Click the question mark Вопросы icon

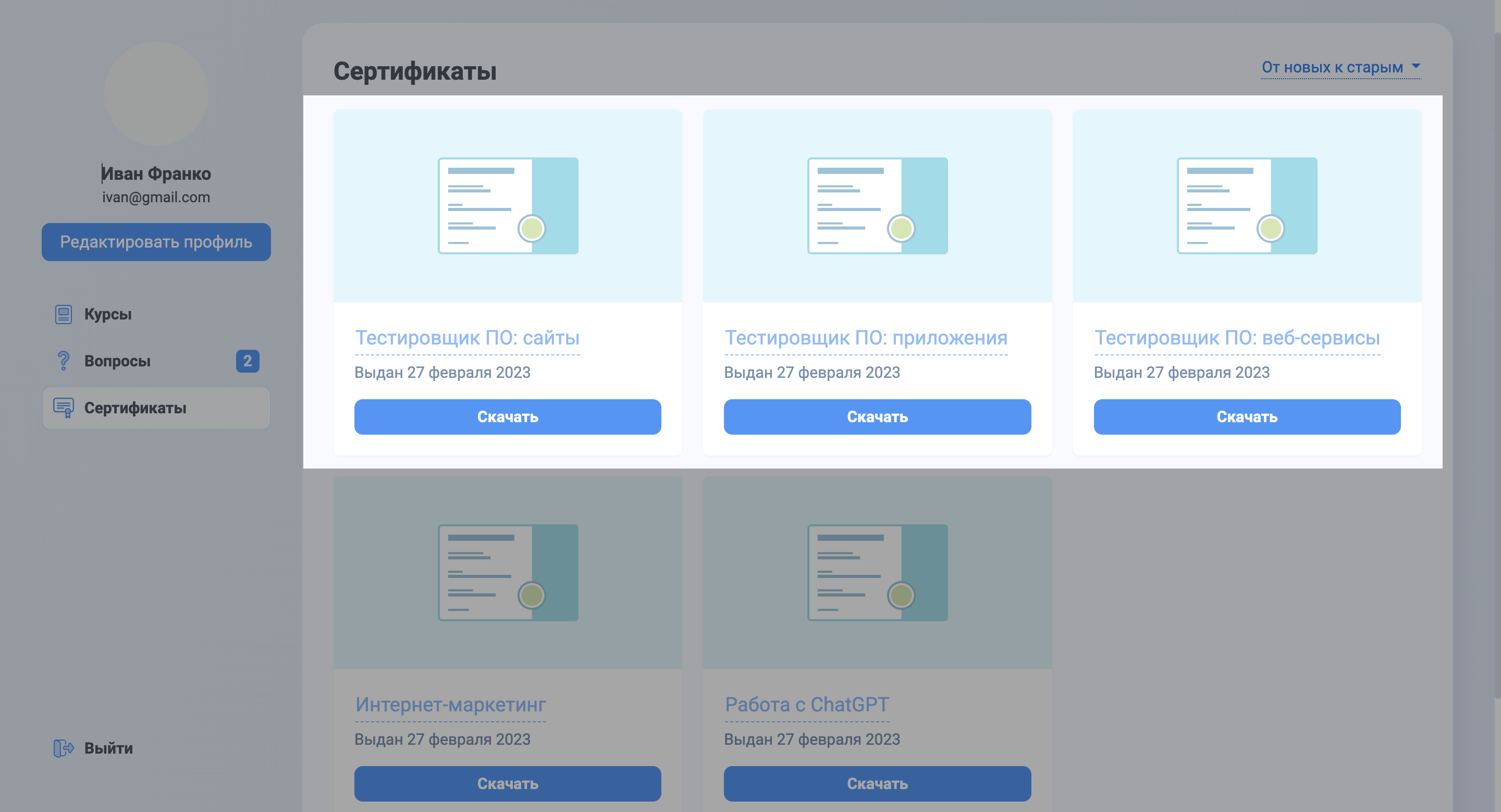[63, 361]
